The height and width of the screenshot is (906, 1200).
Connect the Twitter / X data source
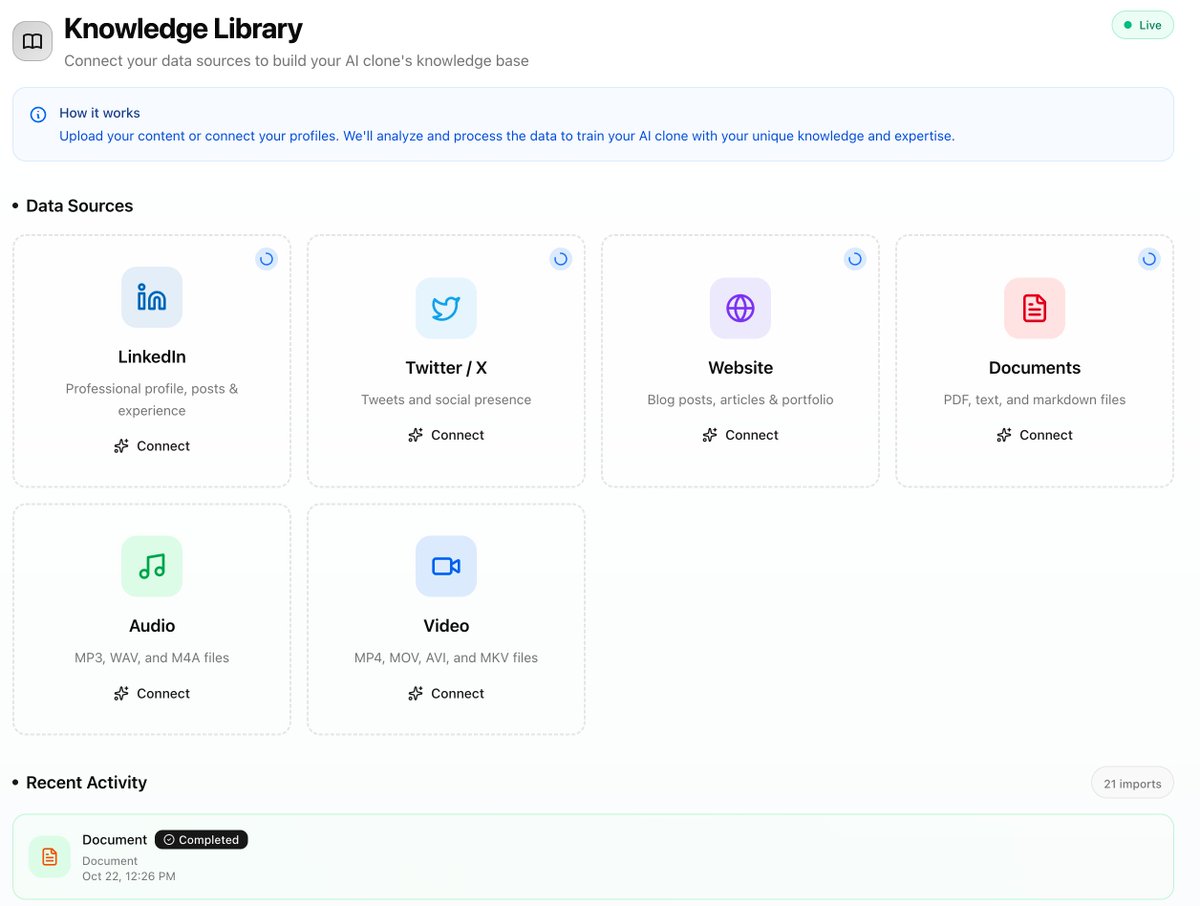point(446,435)
